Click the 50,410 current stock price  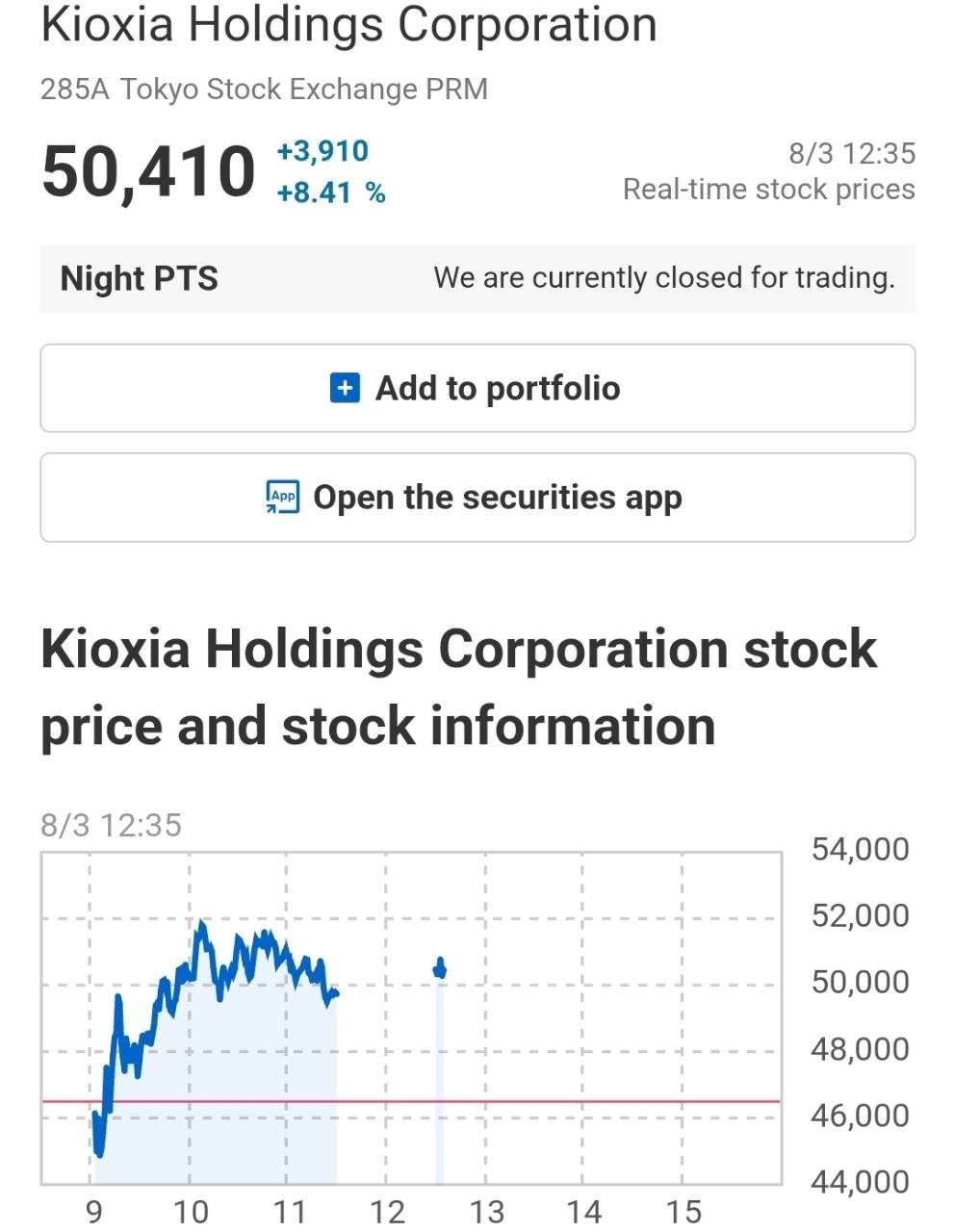point(149,172)
